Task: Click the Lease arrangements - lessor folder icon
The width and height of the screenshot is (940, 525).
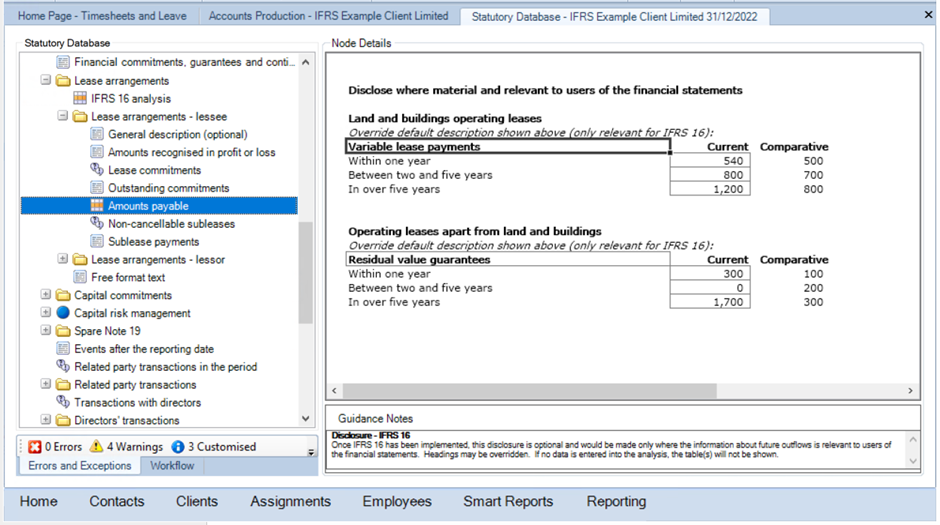Action: [x=80, y=260]
